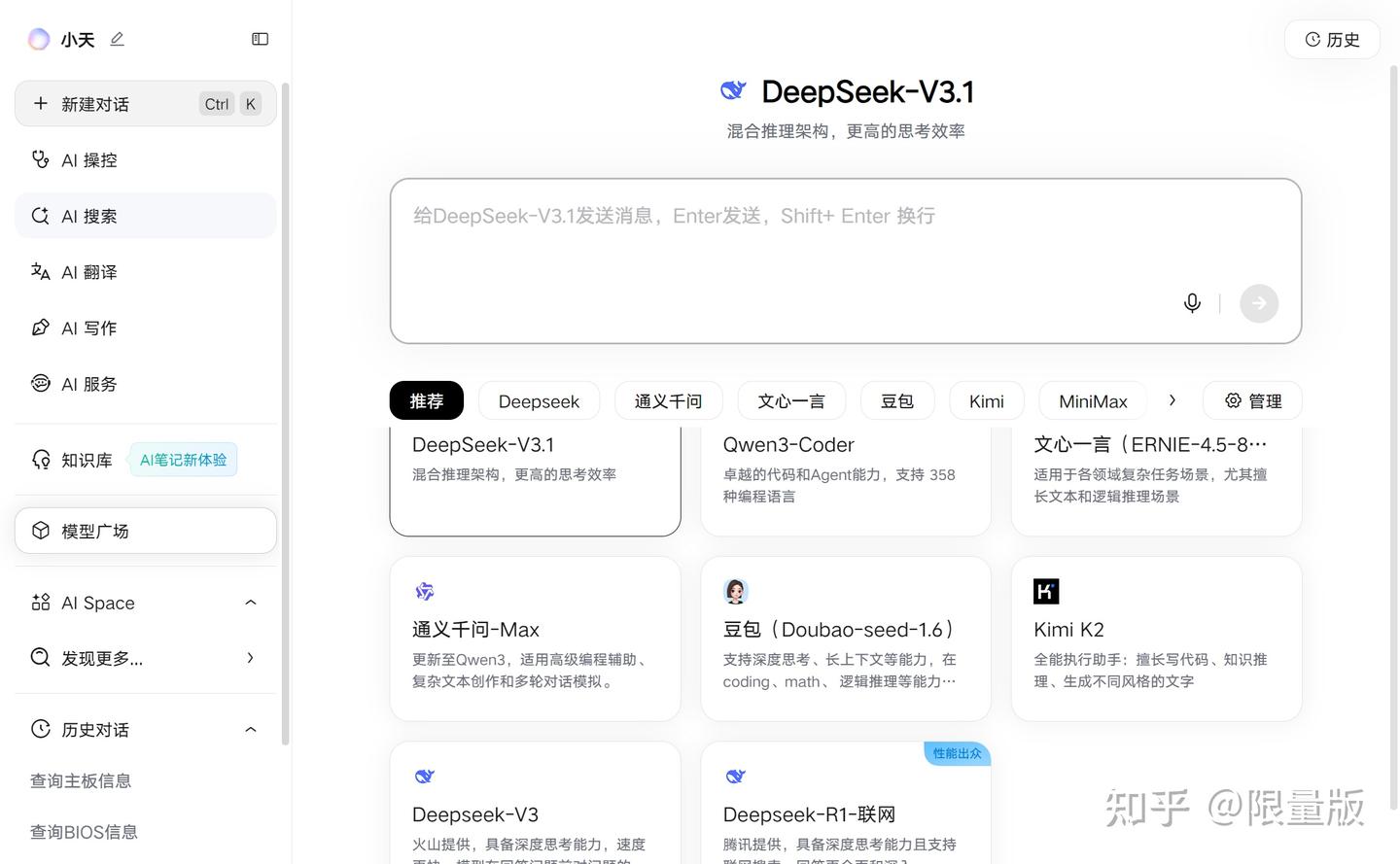Choose the Kimi K2 model title
The image size is (1400, 864).
click(1068, 630)
